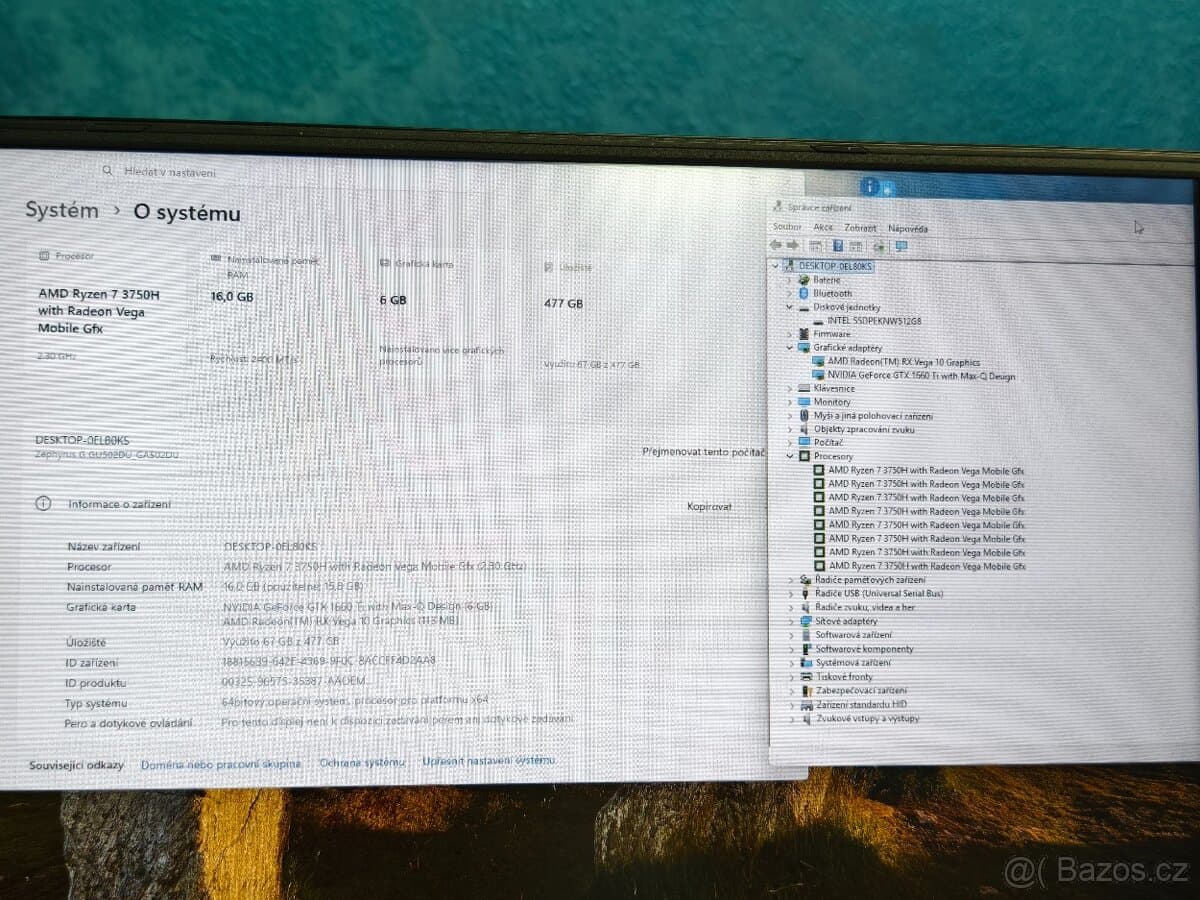
Task: Go back to Systém in the breadcrumb
Action: click(62, 211)
